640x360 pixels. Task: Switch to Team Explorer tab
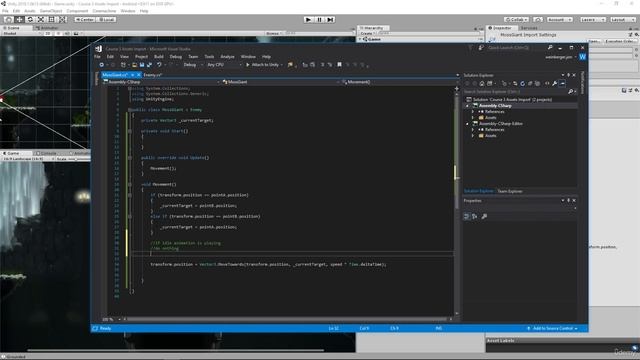click(510, 191)
